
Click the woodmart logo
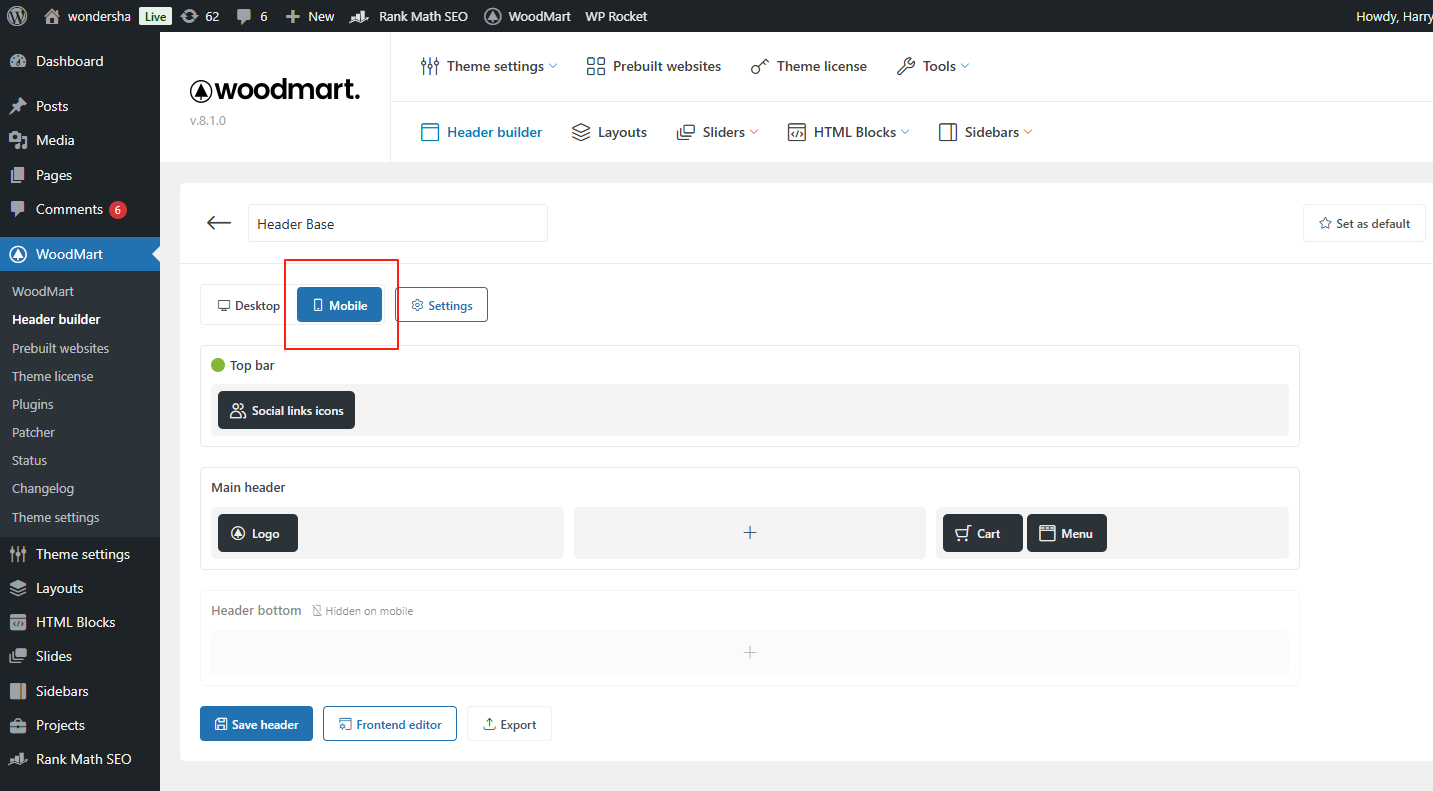click(275, 90)
